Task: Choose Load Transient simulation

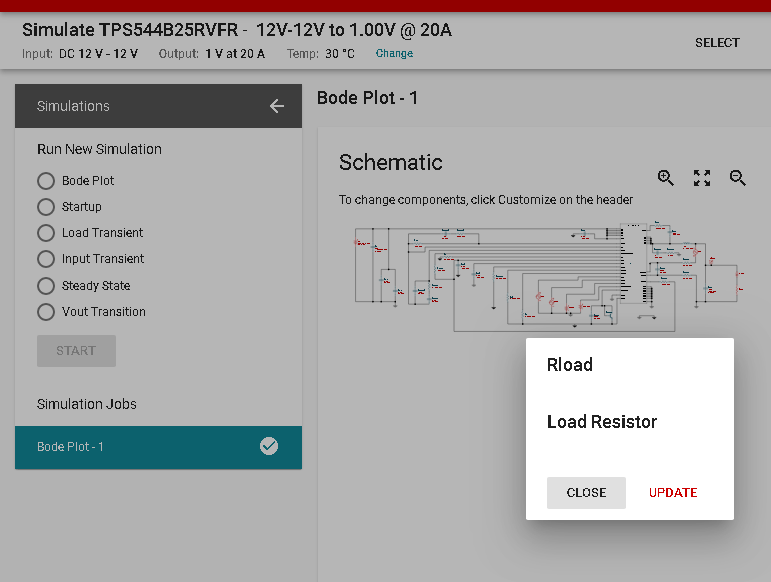Action: pos(46,233)
